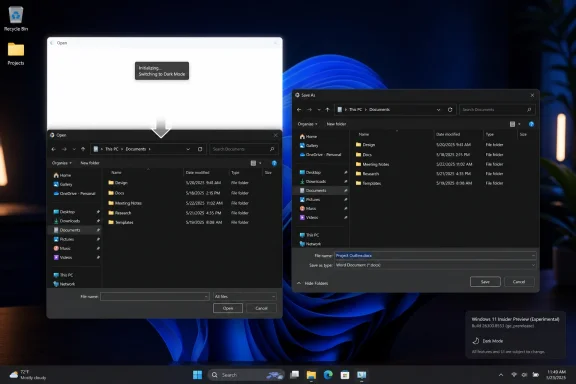Open network status tray icon
The width and height of the screenshot is (576, 384).
click(514, 375)
